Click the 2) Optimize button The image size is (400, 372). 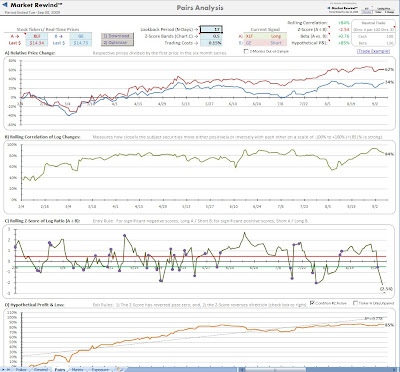coord(117,43)
